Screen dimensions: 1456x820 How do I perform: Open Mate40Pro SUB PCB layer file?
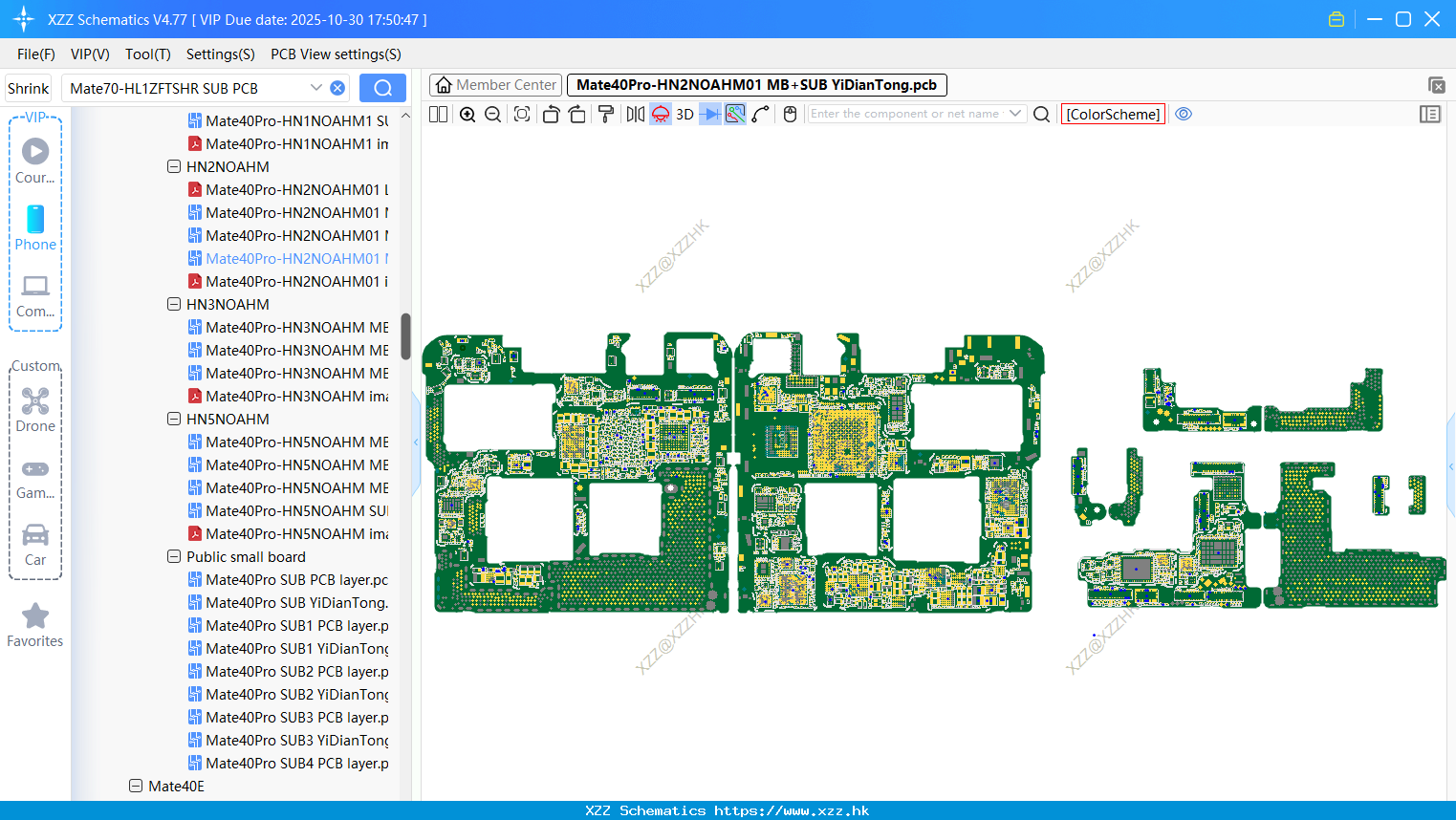[x=288, y=579]
